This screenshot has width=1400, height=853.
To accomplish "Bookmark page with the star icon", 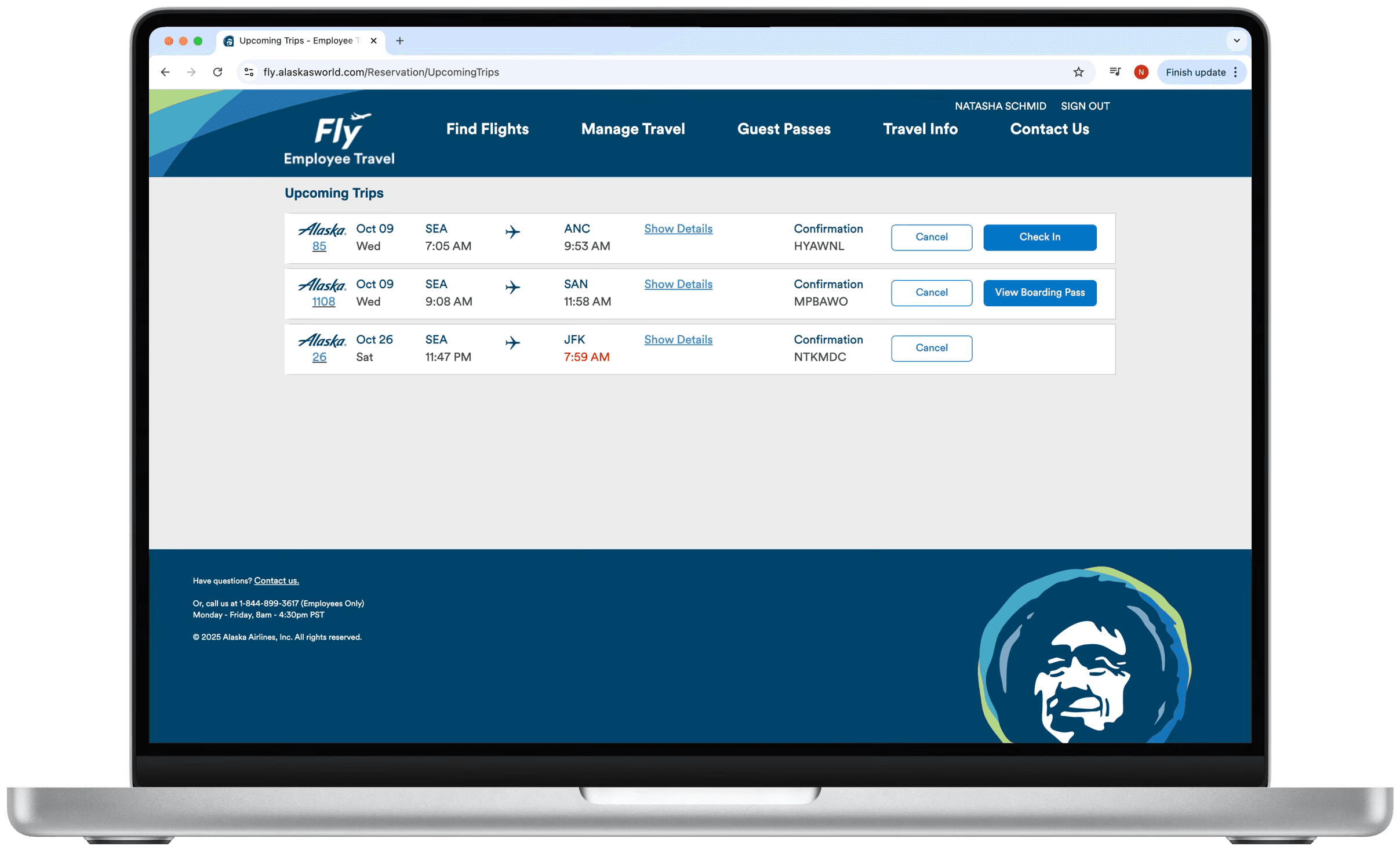I will point(1078,72).
